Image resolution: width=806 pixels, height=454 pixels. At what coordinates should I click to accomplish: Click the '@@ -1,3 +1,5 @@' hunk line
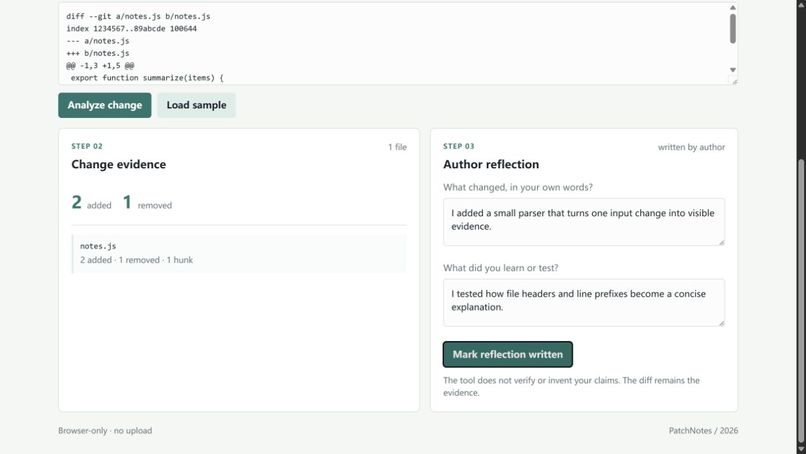click(100, 66)
